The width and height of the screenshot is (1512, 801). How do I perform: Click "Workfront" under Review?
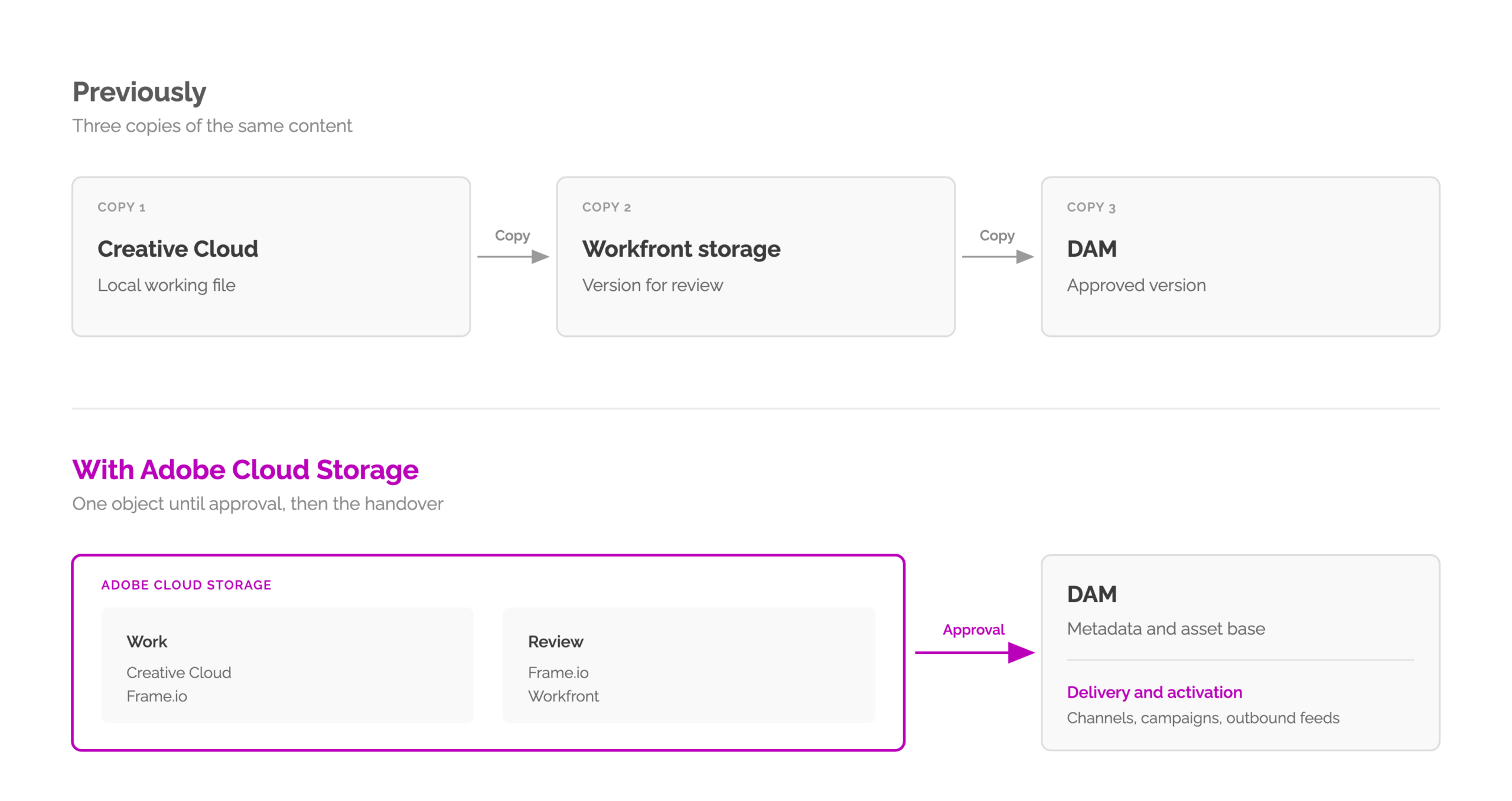pos(563,696)
